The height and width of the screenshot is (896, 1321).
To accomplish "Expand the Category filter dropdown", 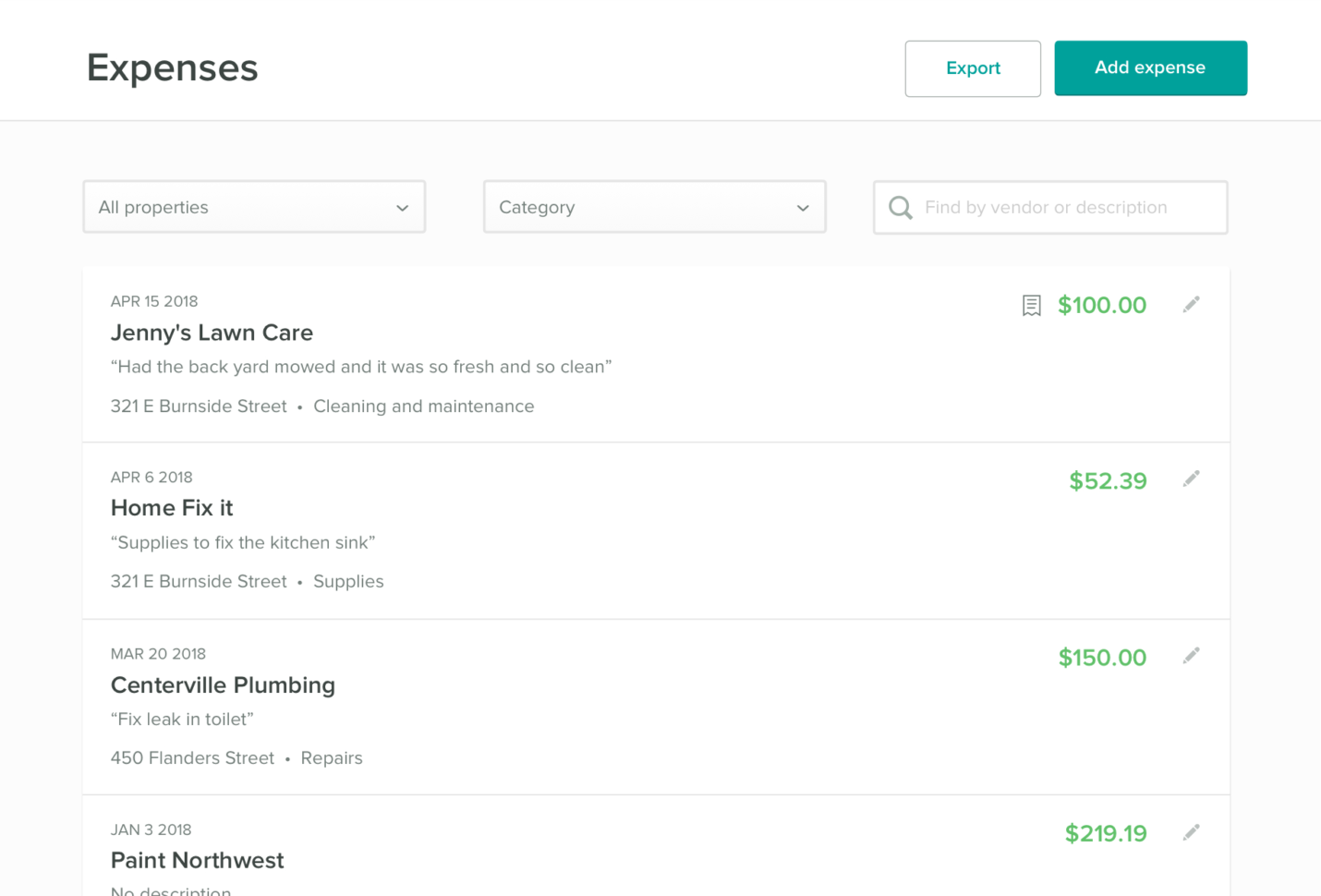I will coord(654,207).
